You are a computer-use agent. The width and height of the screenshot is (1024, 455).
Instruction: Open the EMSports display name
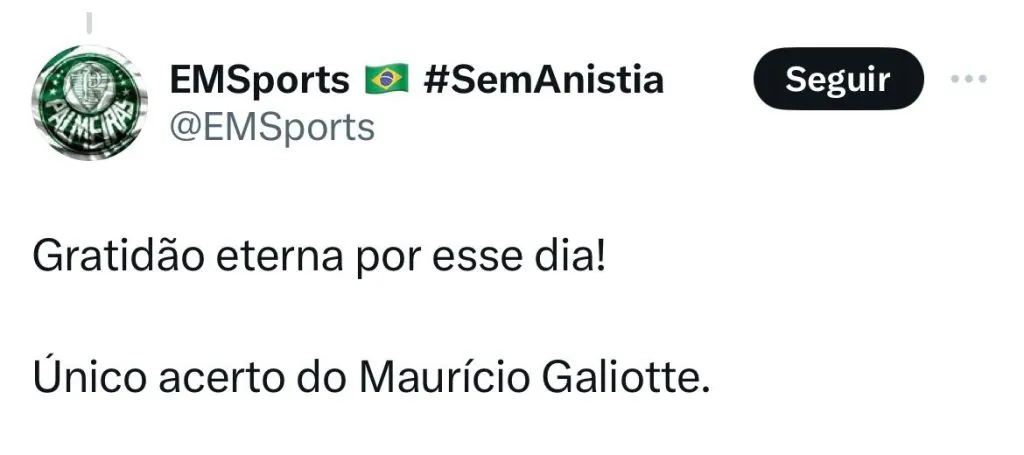click(259, 80)
